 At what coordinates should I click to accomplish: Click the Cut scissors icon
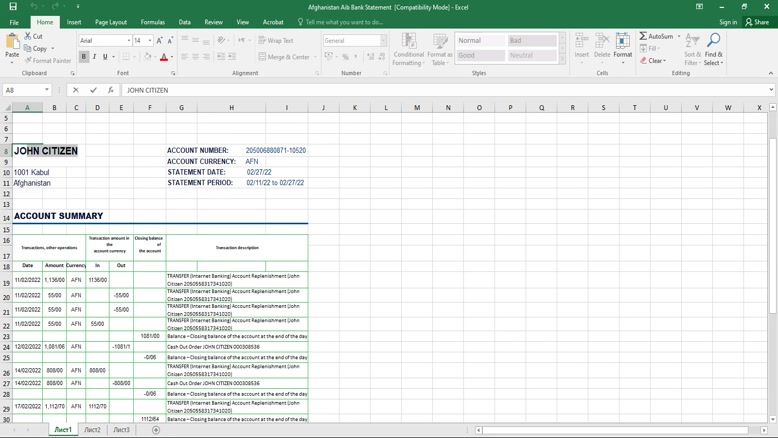click(x=27, y=36)
